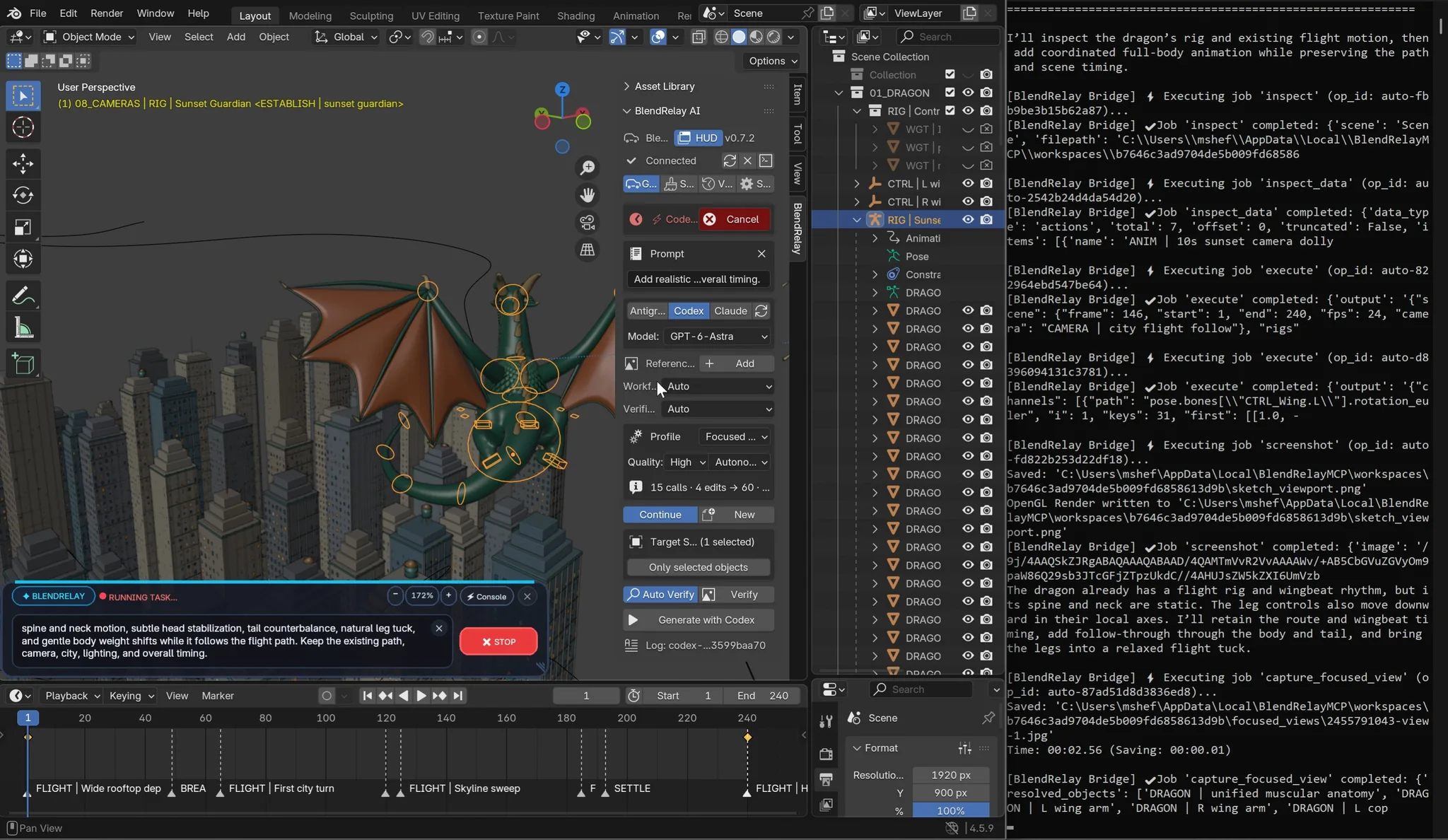1448x840 pixels.
Task: Toggle auto keying record button
Action: [327, 696]
